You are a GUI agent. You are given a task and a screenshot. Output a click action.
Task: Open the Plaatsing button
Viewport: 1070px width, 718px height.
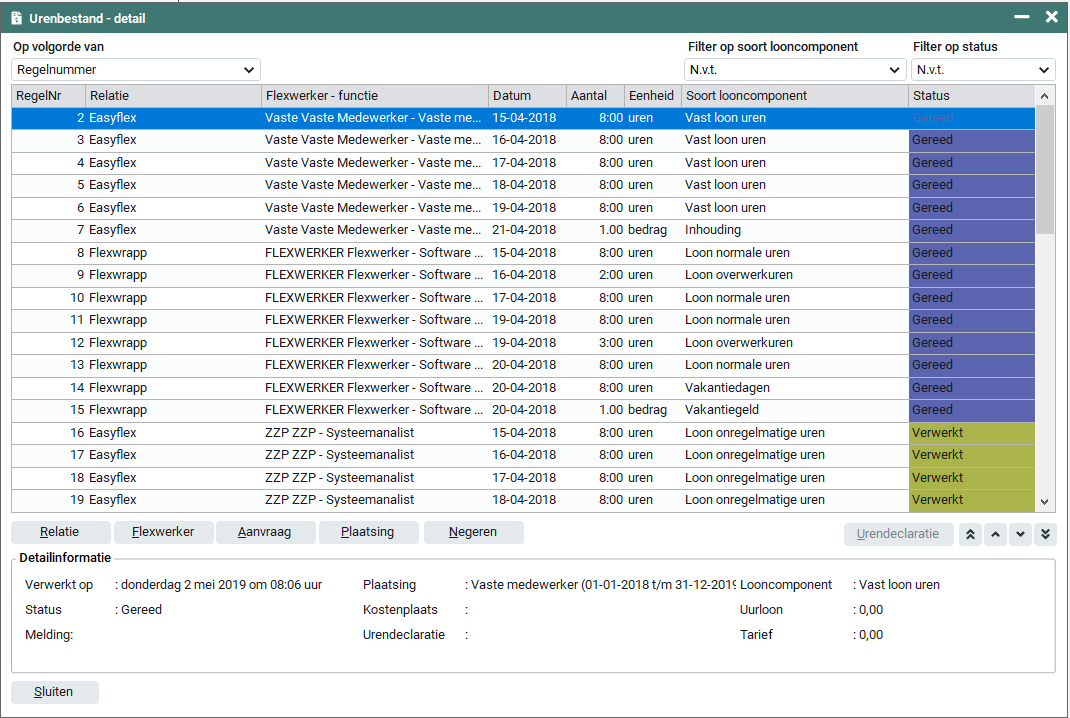click(368, 532)
